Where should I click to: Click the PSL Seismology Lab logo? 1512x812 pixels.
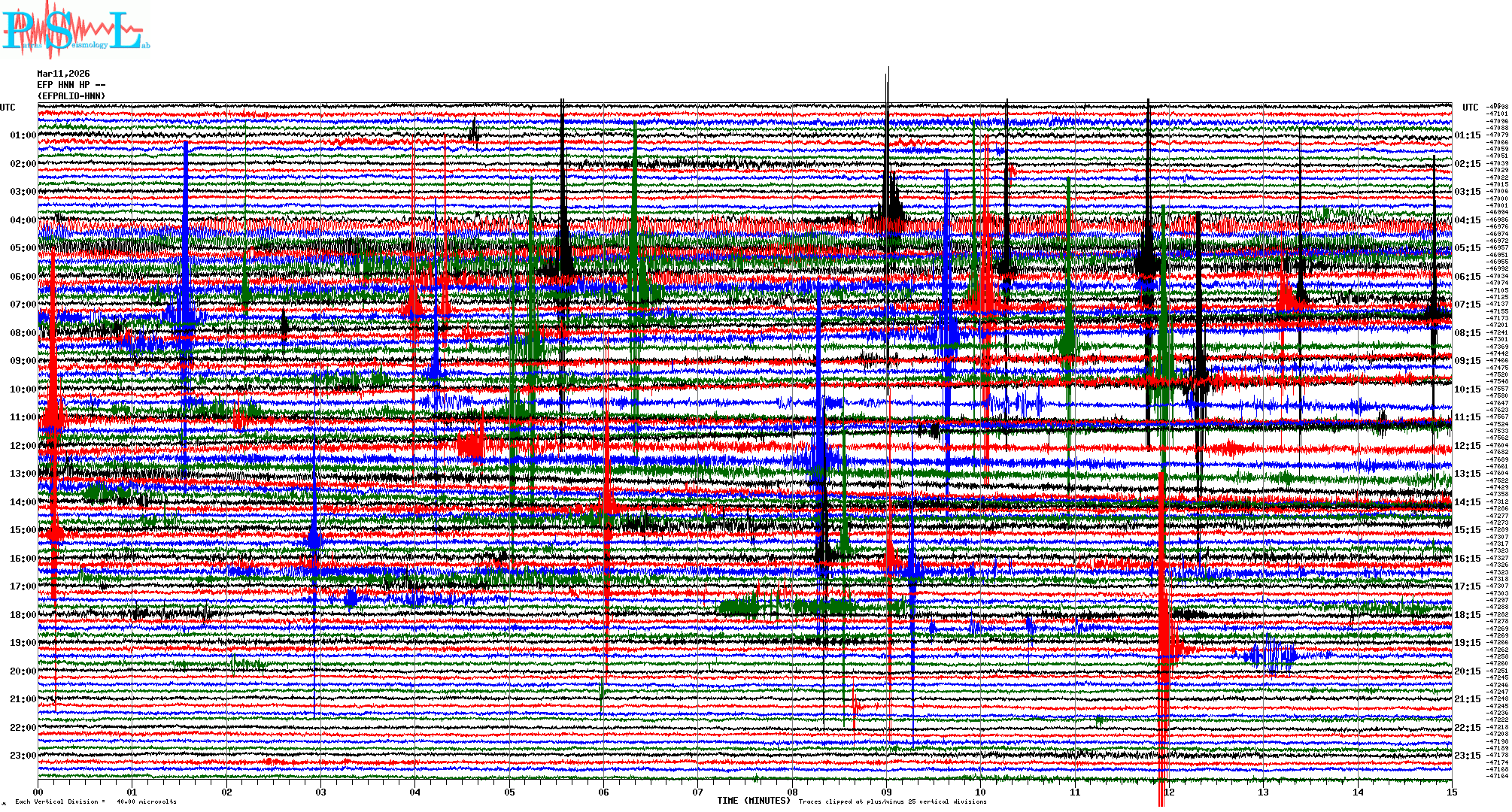(x=75, y=30)
